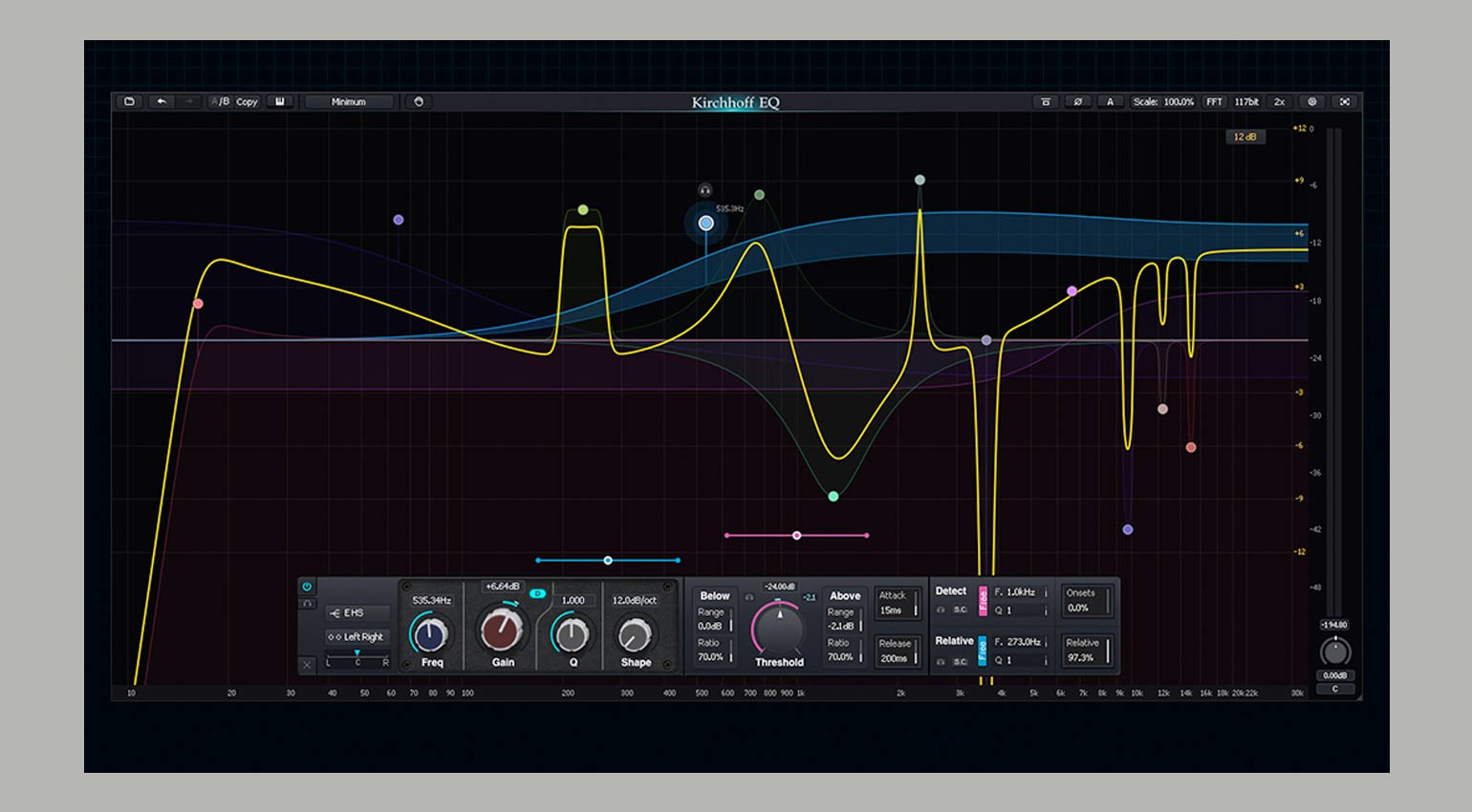This screenshot has width=1472, height=812.
Task: Click the L C R pan slider
Action: pos(357,661)
